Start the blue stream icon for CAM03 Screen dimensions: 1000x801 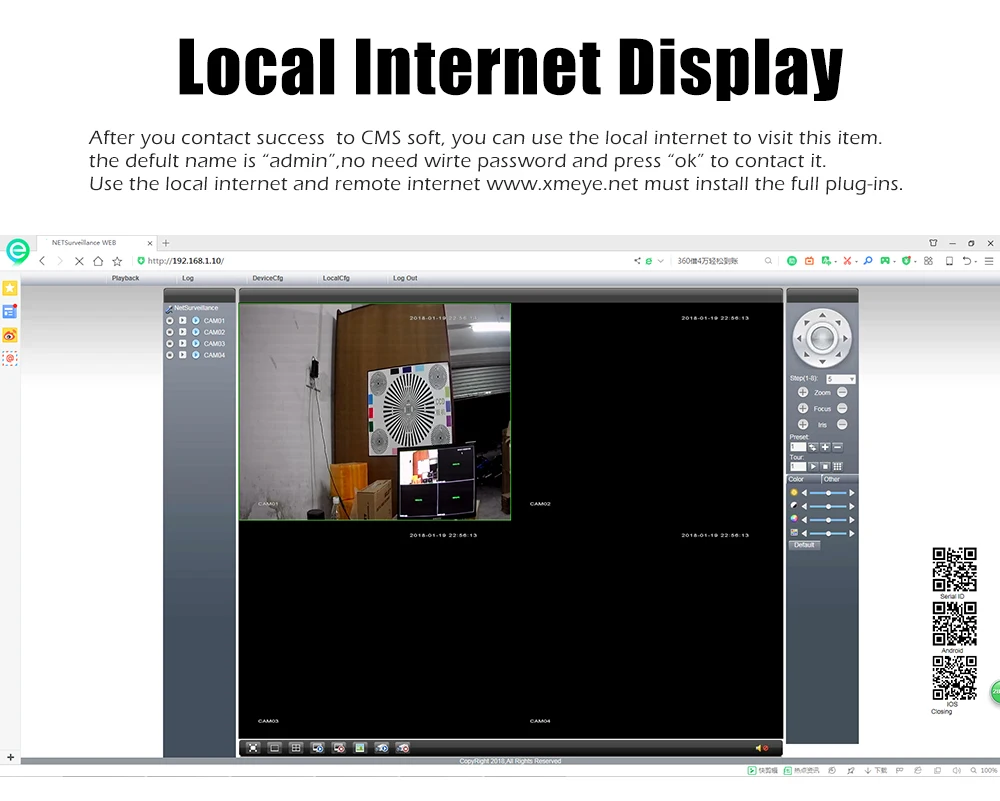(196, 344)
